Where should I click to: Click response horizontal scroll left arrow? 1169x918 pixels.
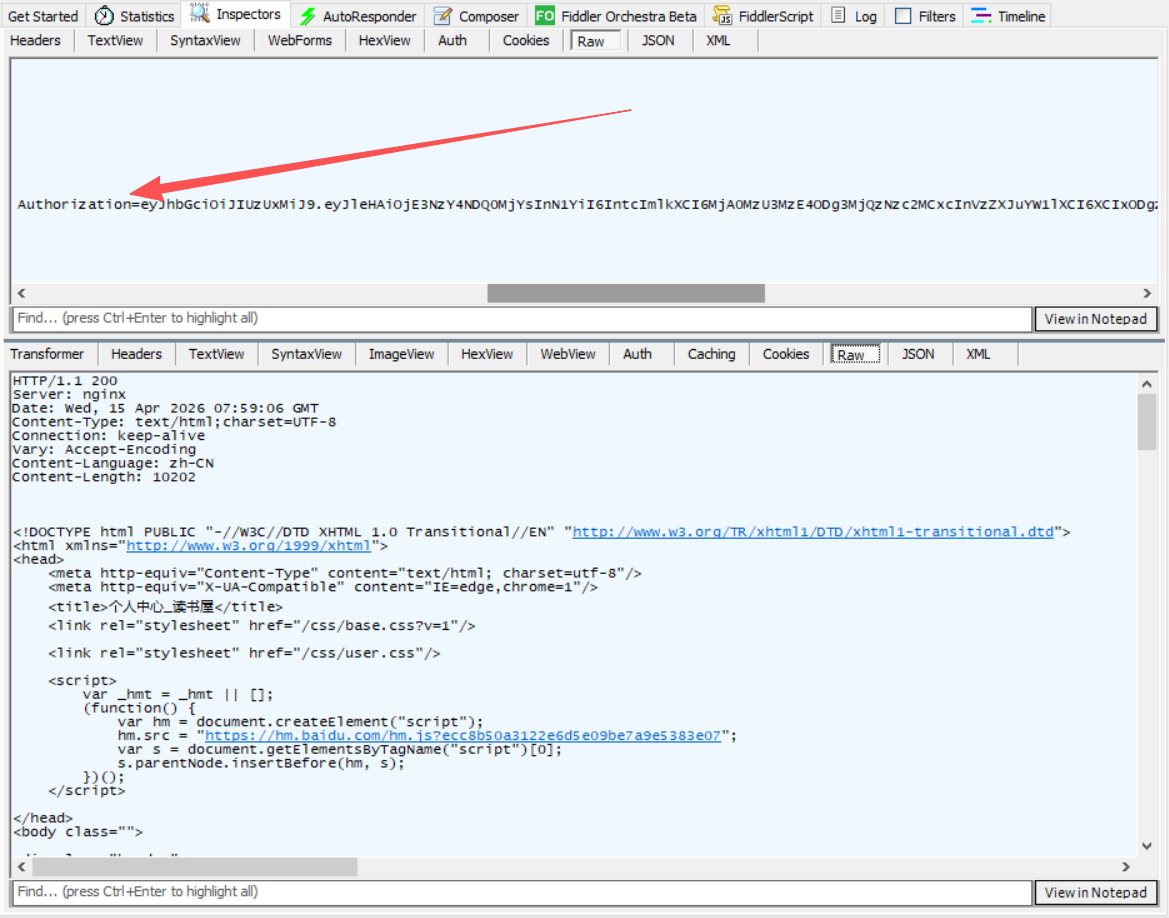(x=22, y=867)
